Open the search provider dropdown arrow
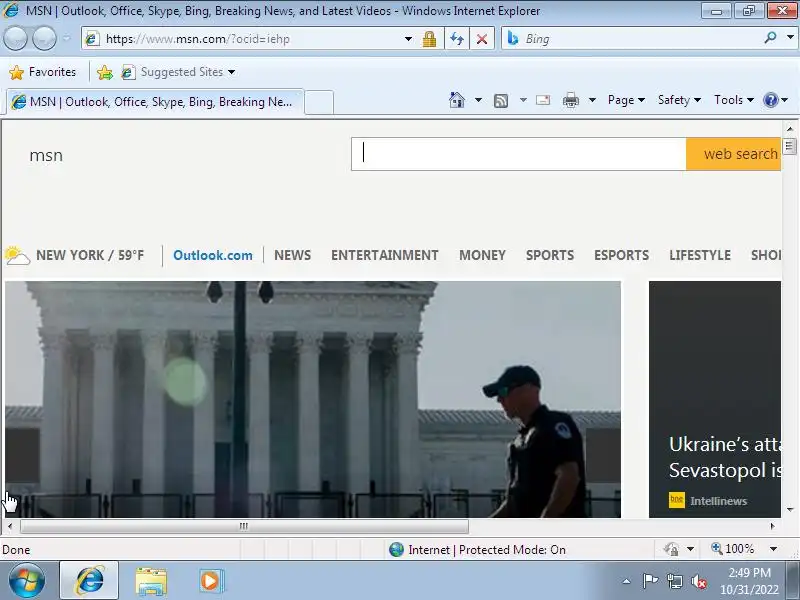 (790, 37)
